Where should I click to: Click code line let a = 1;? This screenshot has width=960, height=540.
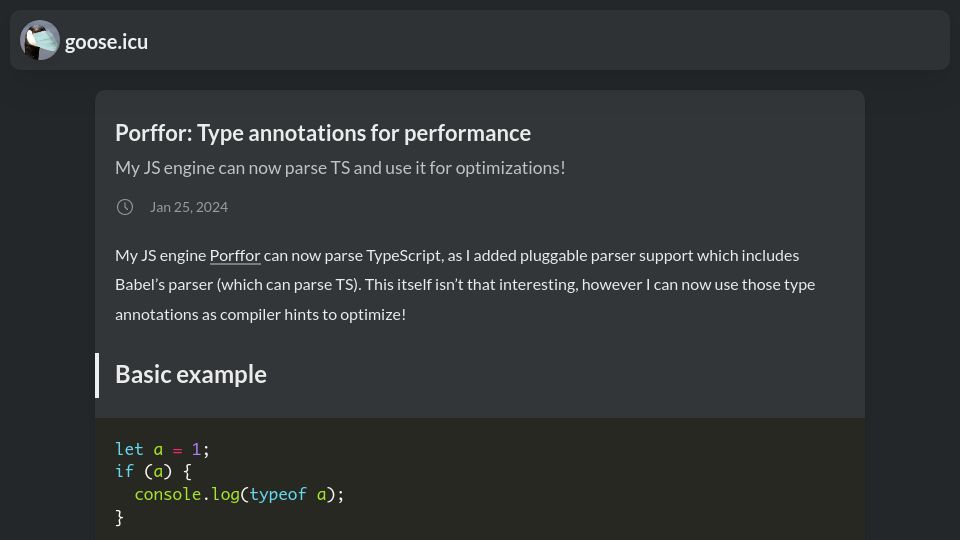click(162, 449)
